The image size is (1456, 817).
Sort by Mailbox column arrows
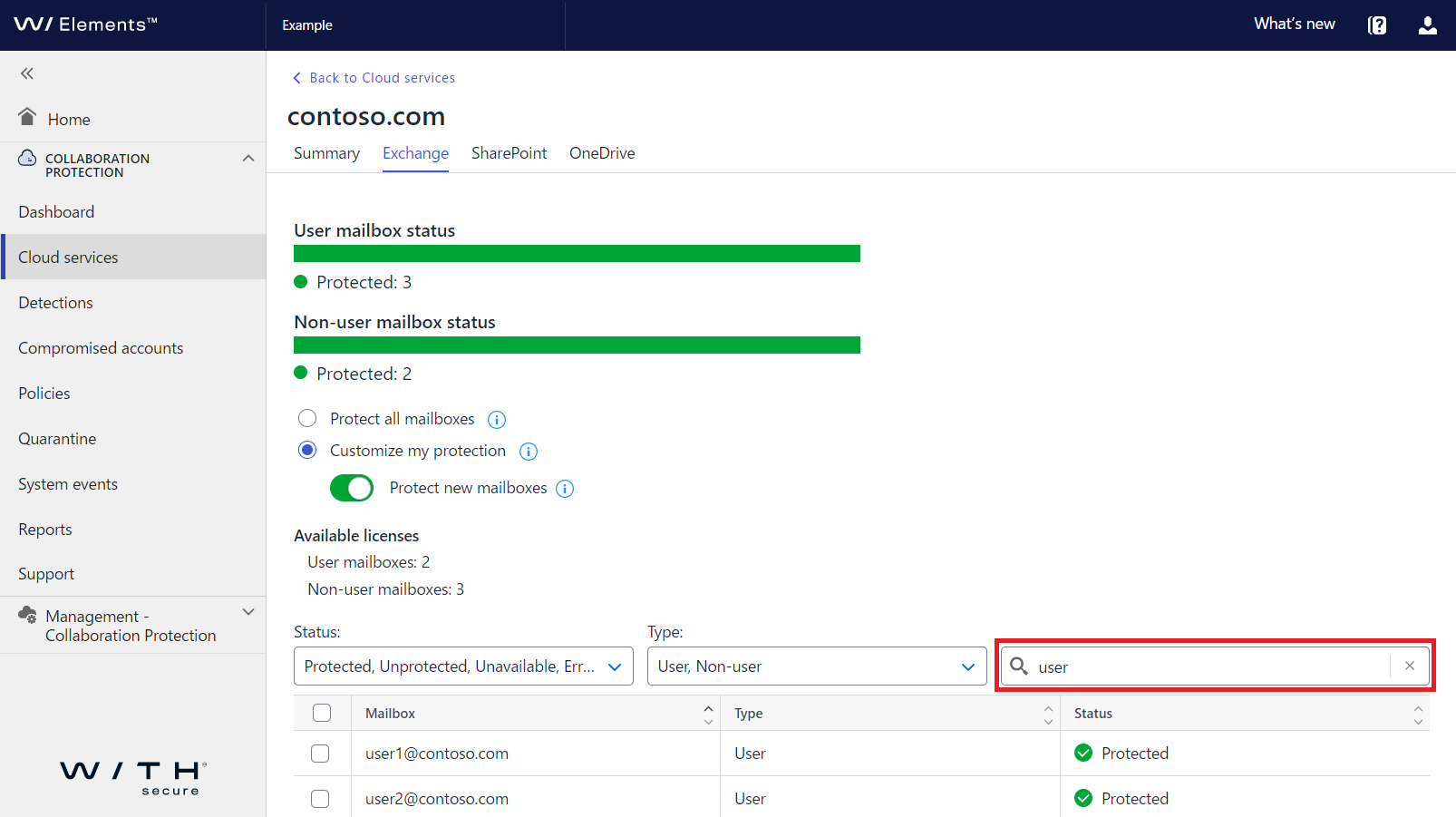point(708,714)
